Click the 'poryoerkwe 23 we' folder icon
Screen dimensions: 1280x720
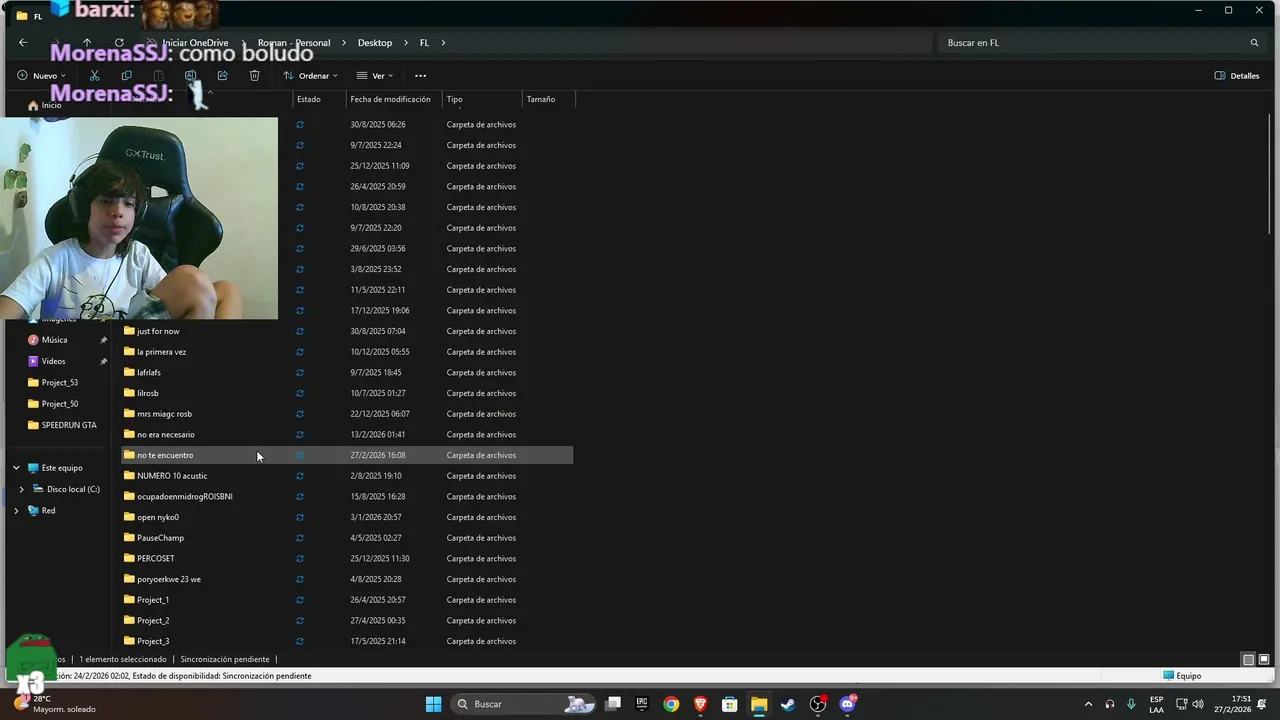(x=129, y=579)
